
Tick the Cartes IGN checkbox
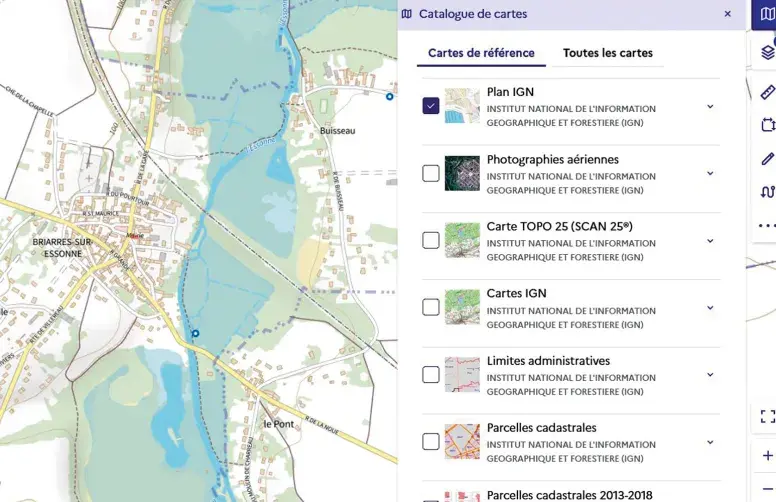point(431,307)
